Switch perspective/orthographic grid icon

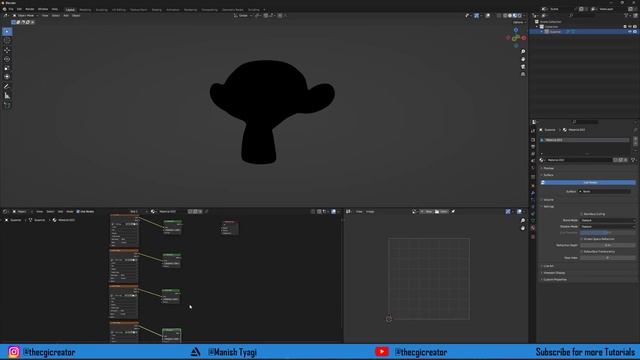523,74
